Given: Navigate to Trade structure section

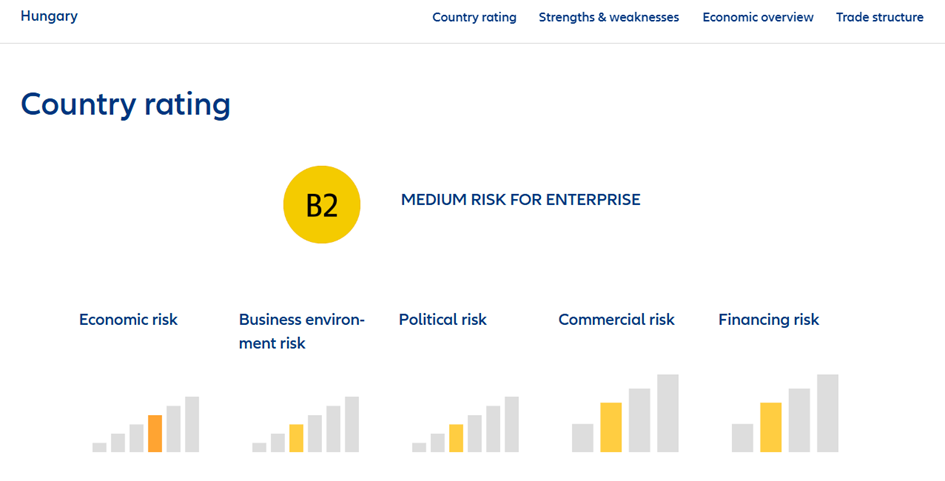Looking at the screenshot, I should [879, 17].
